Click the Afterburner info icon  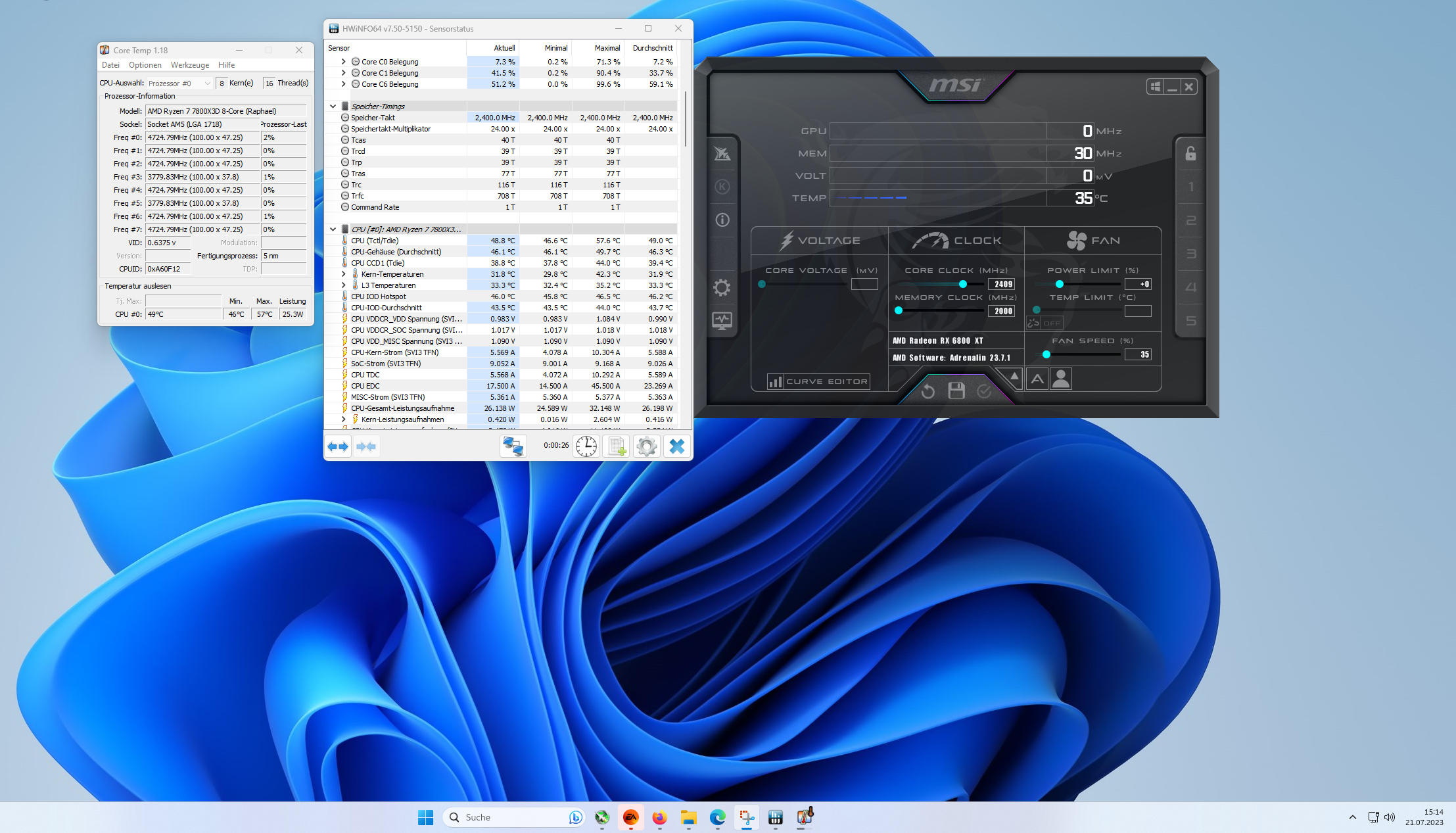(722, 220)
